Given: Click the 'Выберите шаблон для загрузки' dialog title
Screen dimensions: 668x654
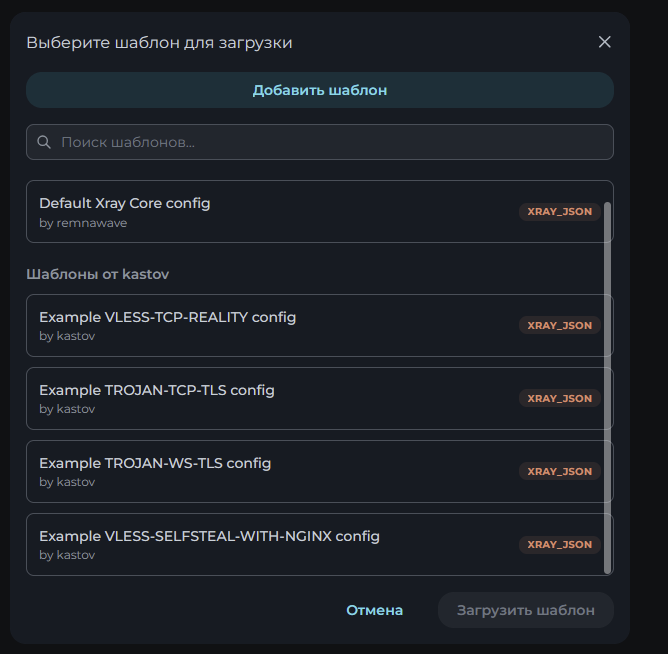Looking at the screenshot, I should [x=159, y=43].
